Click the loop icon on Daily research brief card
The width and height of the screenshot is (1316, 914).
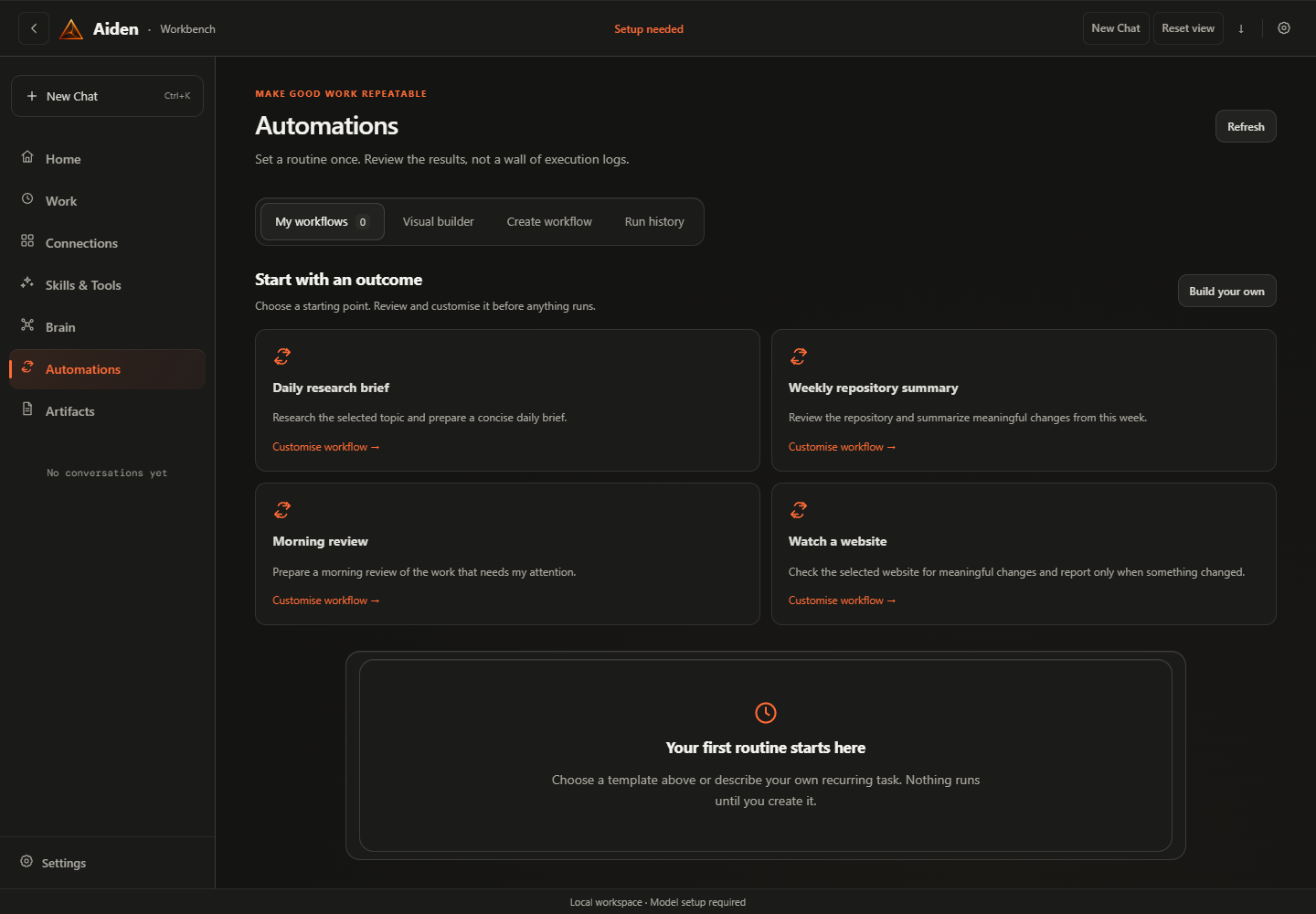click(x=282, y=356)
